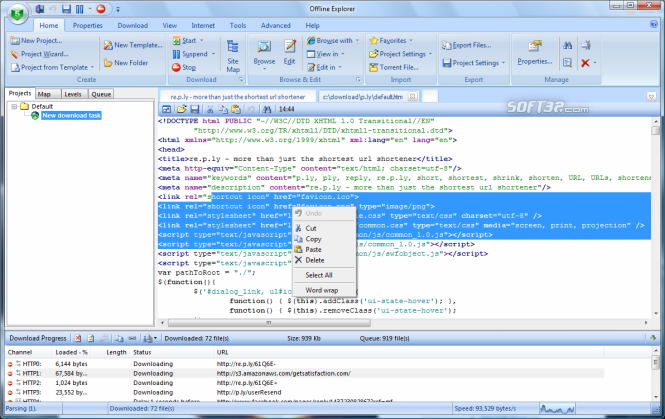Click the first icon in the editor toolbar
The height and width of the screenshot is (419, 665).
(x=167, y=109)
